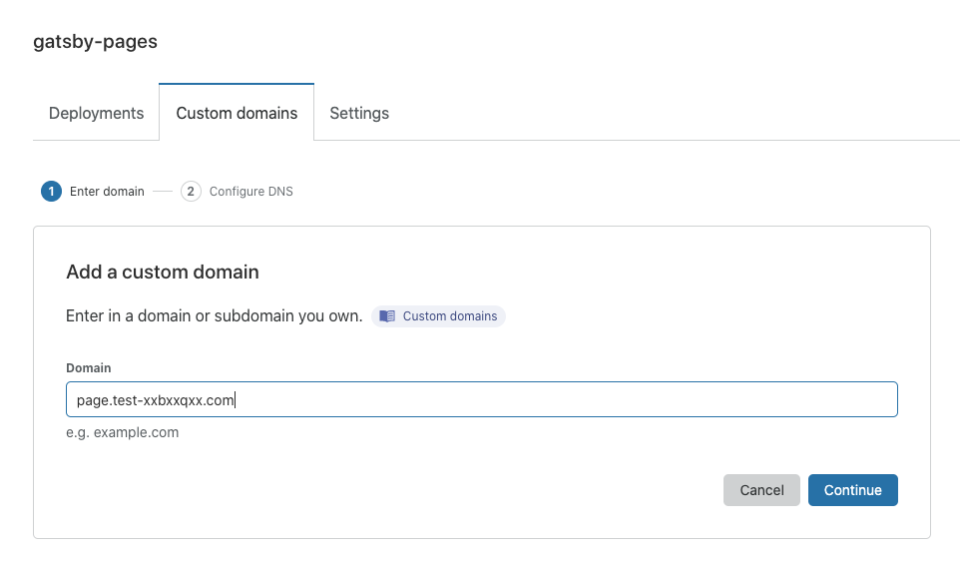Click the typed text page.test-xxbxxqxx.com
Image resolution: width=960 pixels, height=563 pixels.
tap(155, 400)
